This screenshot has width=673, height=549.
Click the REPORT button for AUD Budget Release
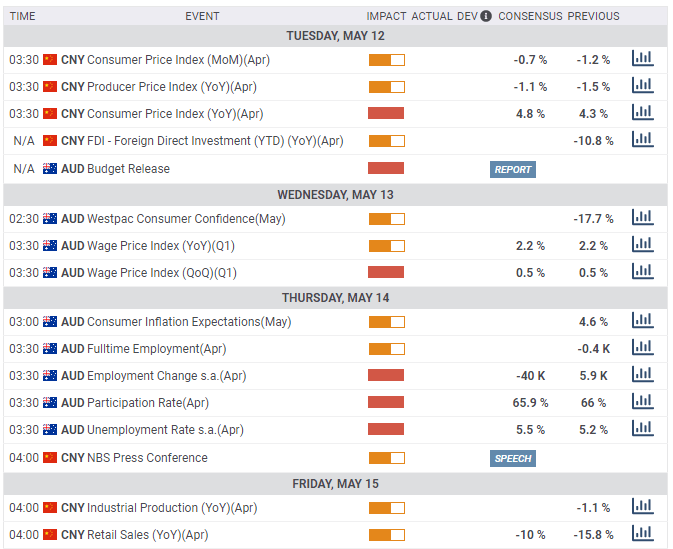(512, 170)
